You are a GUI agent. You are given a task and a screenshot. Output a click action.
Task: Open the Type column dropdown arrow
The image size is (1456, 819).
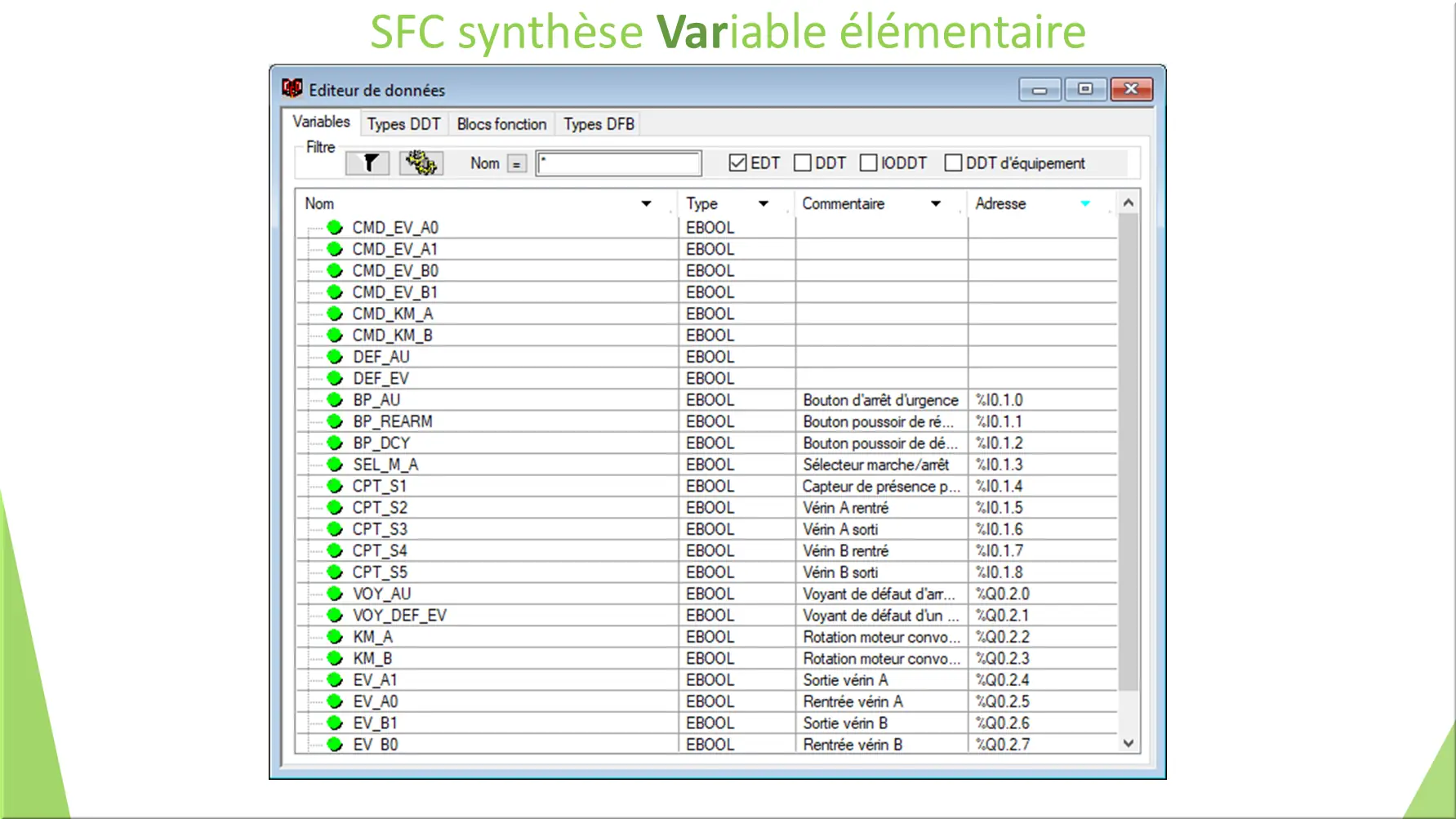(x=764, y=203)
